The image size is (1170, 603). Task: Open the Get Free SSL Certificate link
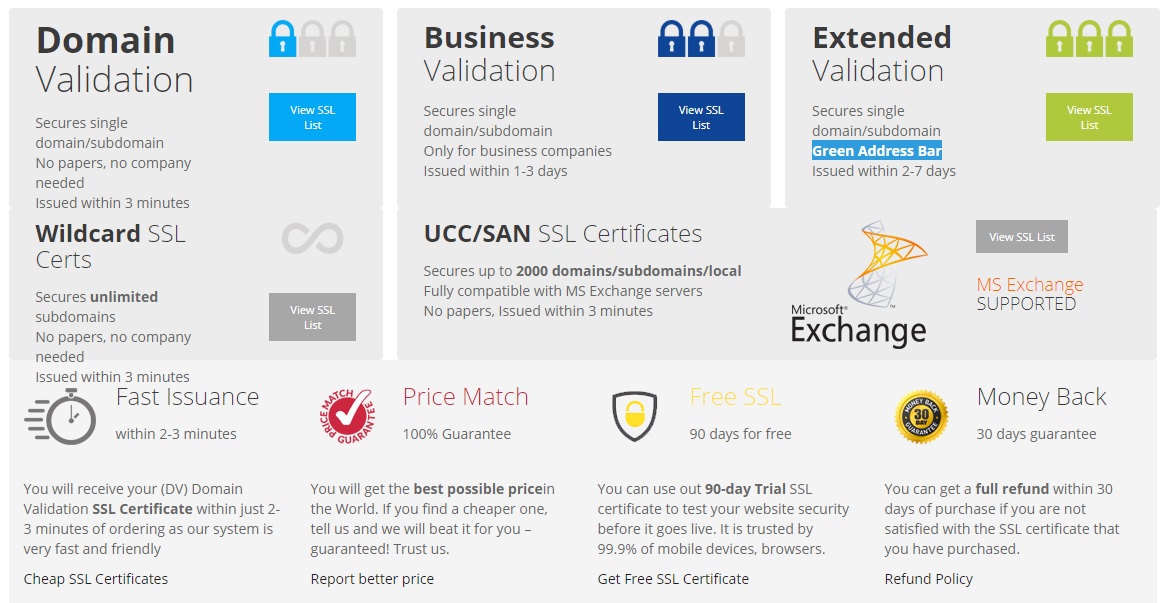[x=673, y=578]
